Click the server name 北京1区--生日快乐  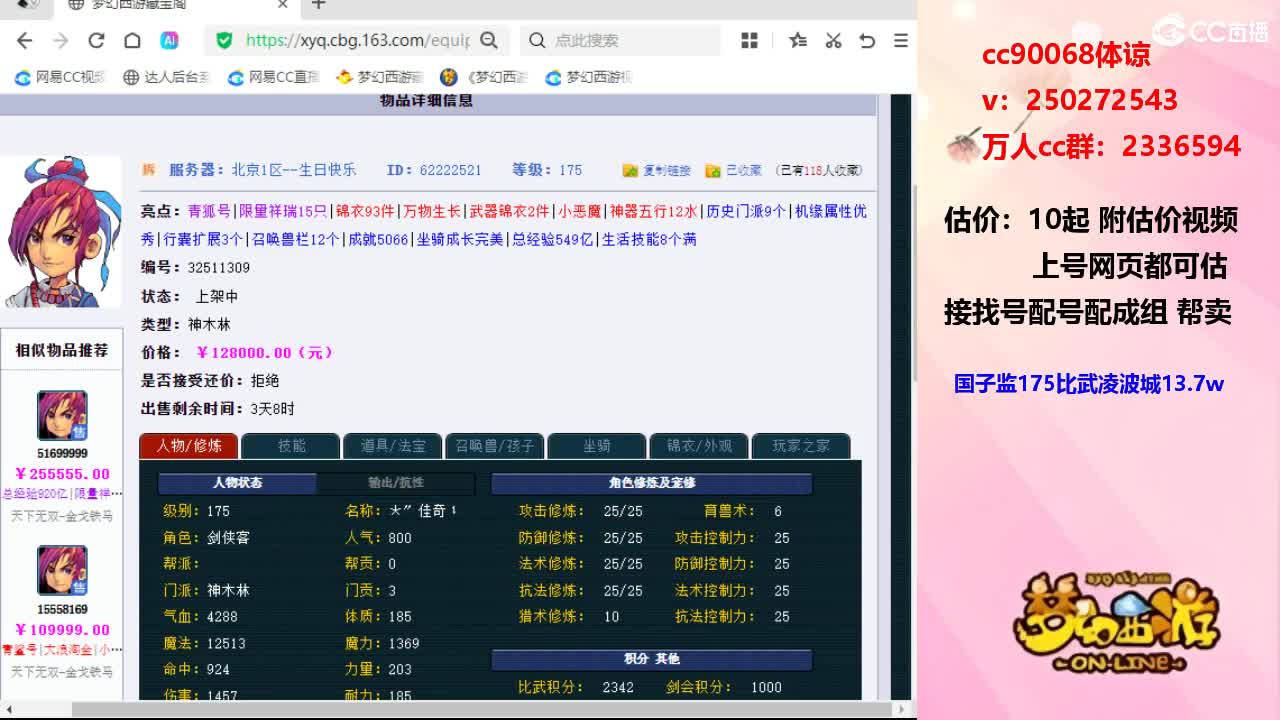[x=294, y=170]
